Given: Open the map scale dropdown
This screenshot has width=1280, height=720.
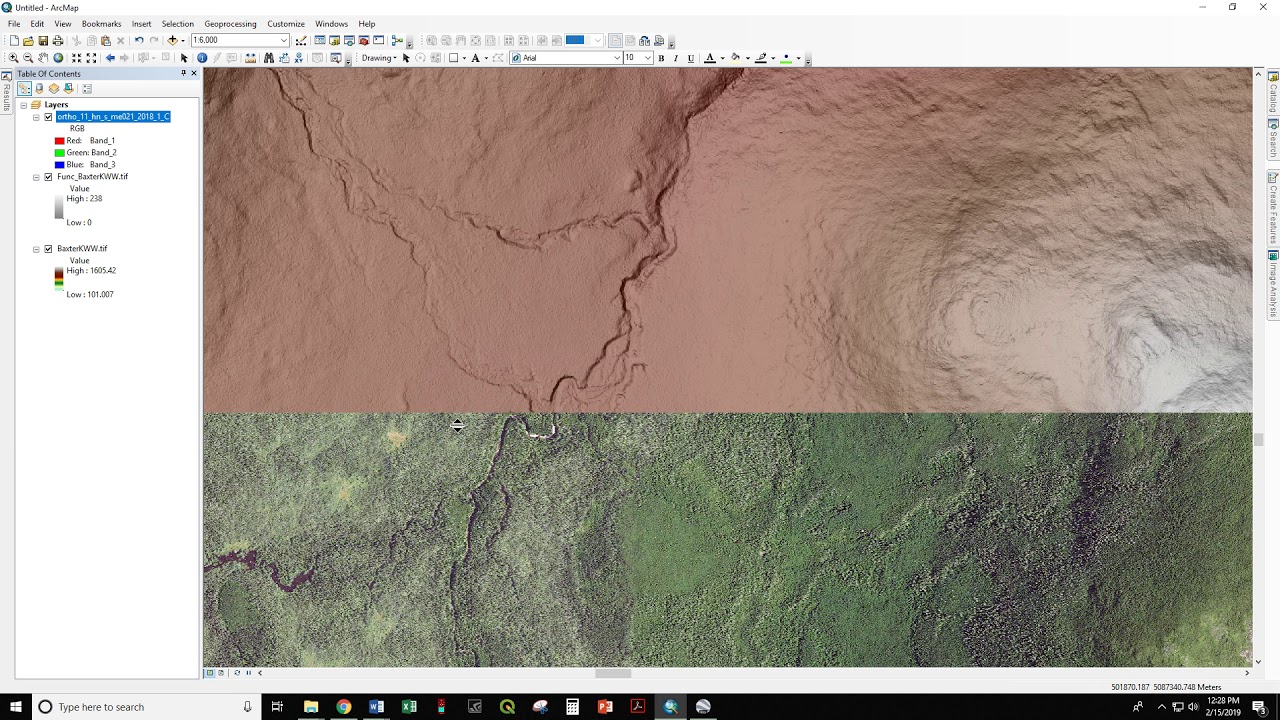Looking at the screenshot, I should coord(284,40).
